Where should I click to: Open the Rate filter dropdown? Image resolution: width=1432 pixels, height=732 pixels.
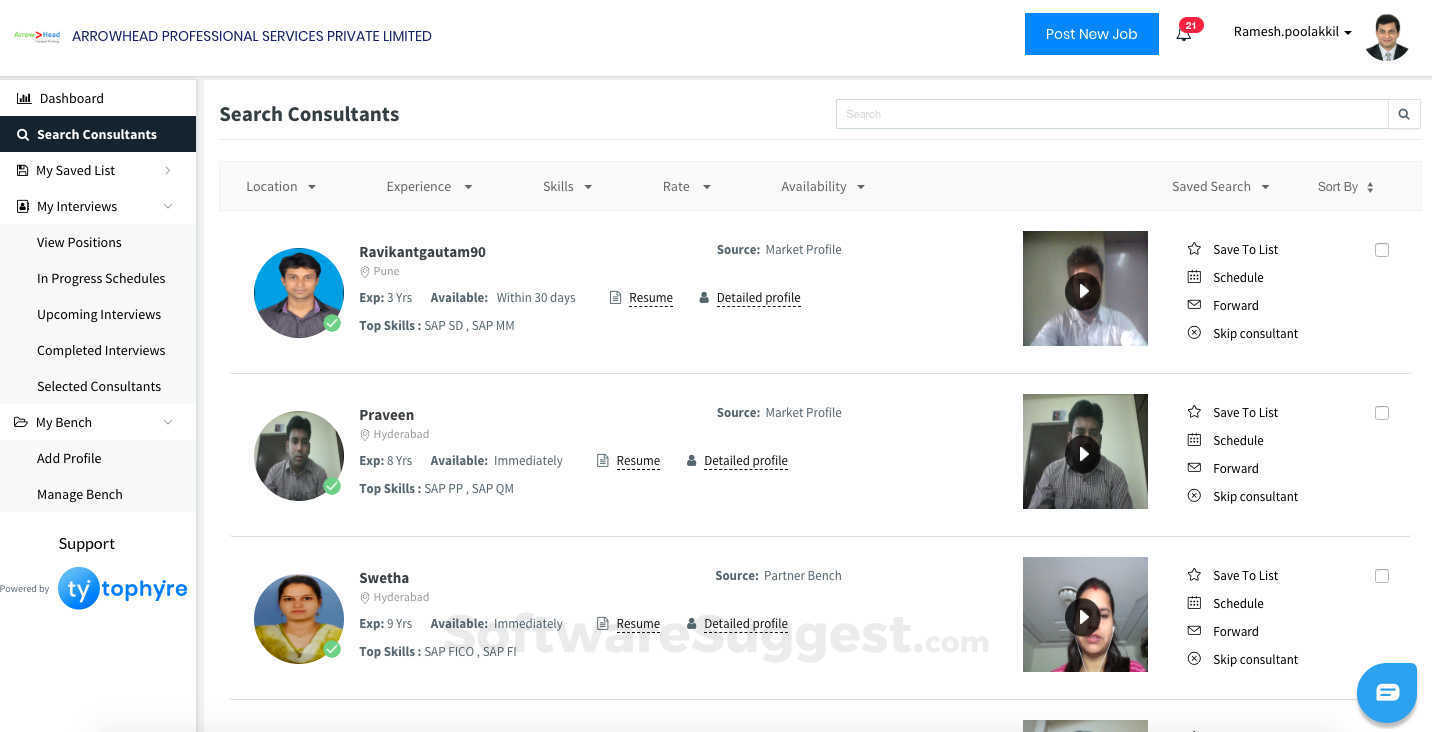(x=687, y=187)
